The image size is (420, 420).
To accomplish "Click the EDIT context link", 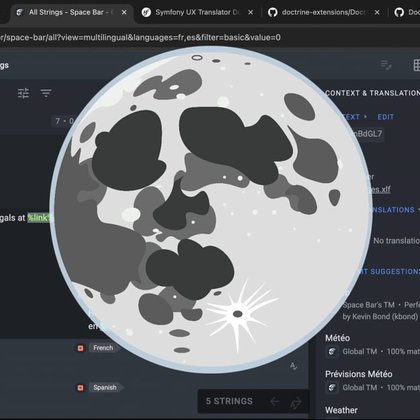I will tap(386, 117).
